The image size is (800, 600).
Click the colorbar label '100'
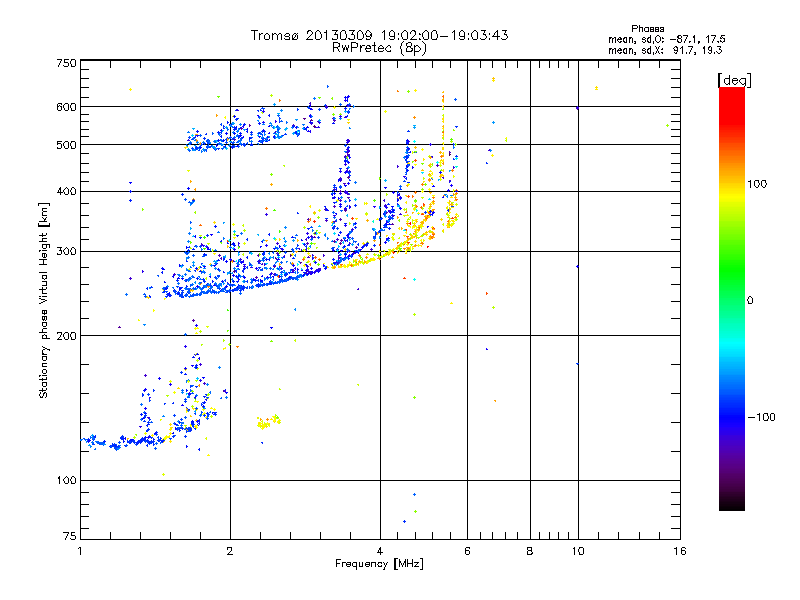pos(757,184)
